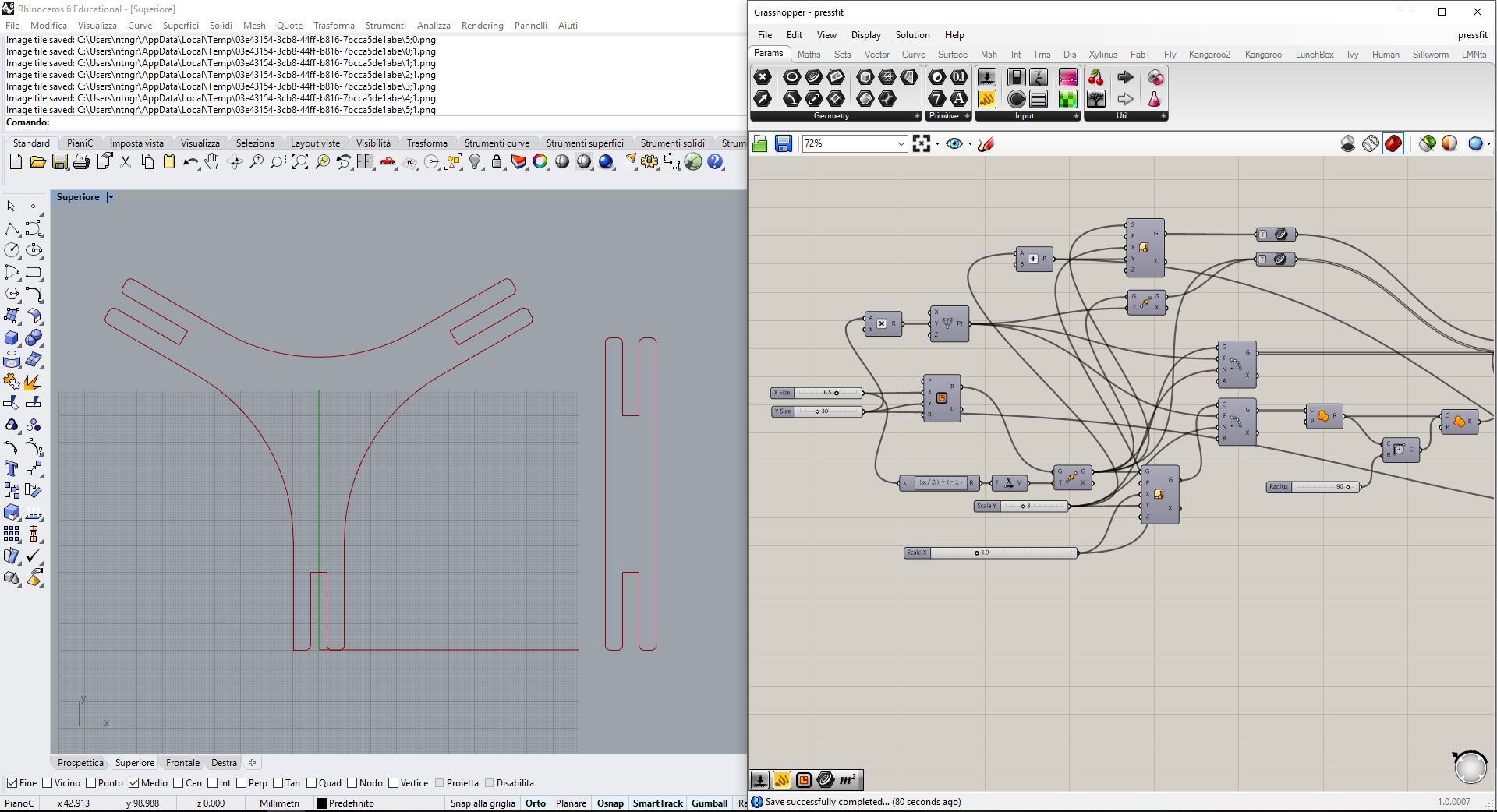The height and width of the screenshot is (812, 1497).
Task: Toggle Orto mode in status bar
Action: click(x=536, y=803)
